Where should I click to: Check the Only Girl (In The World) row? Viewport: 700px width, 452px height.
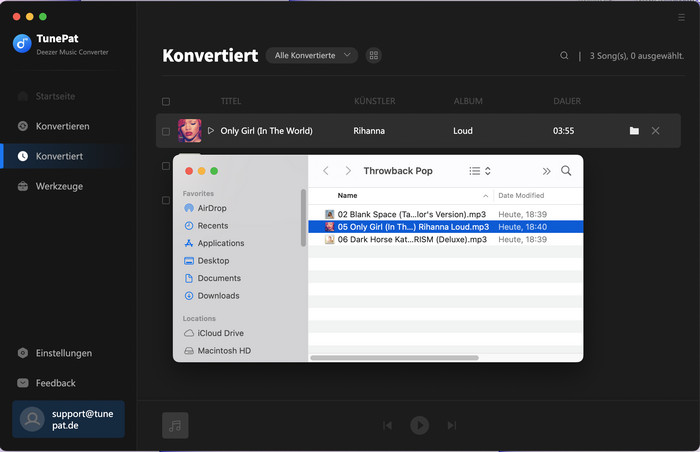(x=166, y=131)
